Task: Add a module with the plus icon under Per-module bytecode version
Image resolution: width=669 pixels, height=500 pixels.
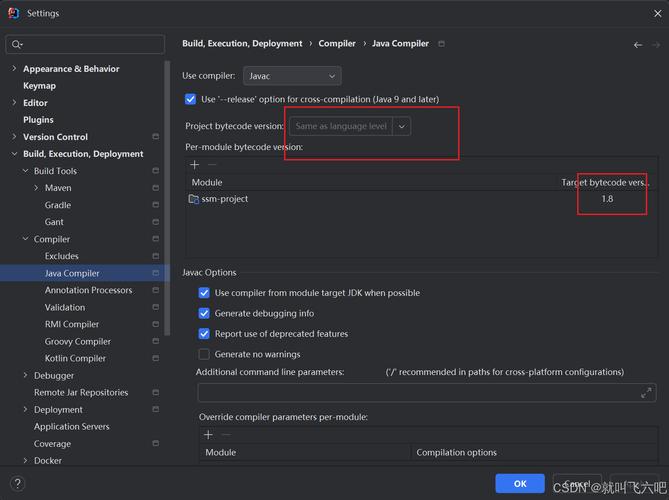Action: 195,165
